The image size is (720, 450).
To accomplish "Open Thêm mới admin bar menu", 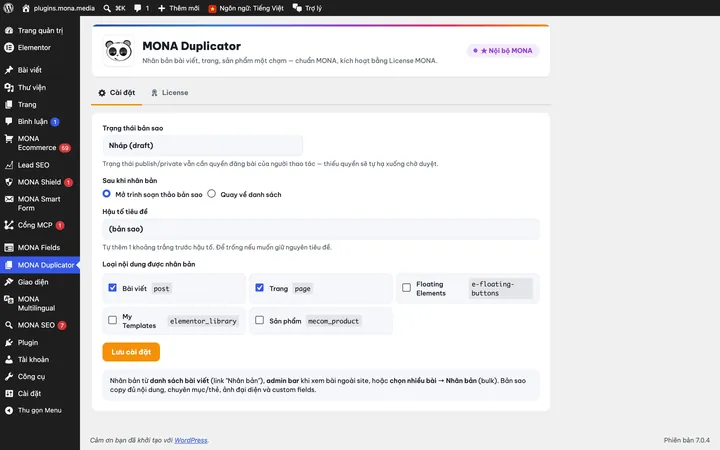I will coord(178,8).
